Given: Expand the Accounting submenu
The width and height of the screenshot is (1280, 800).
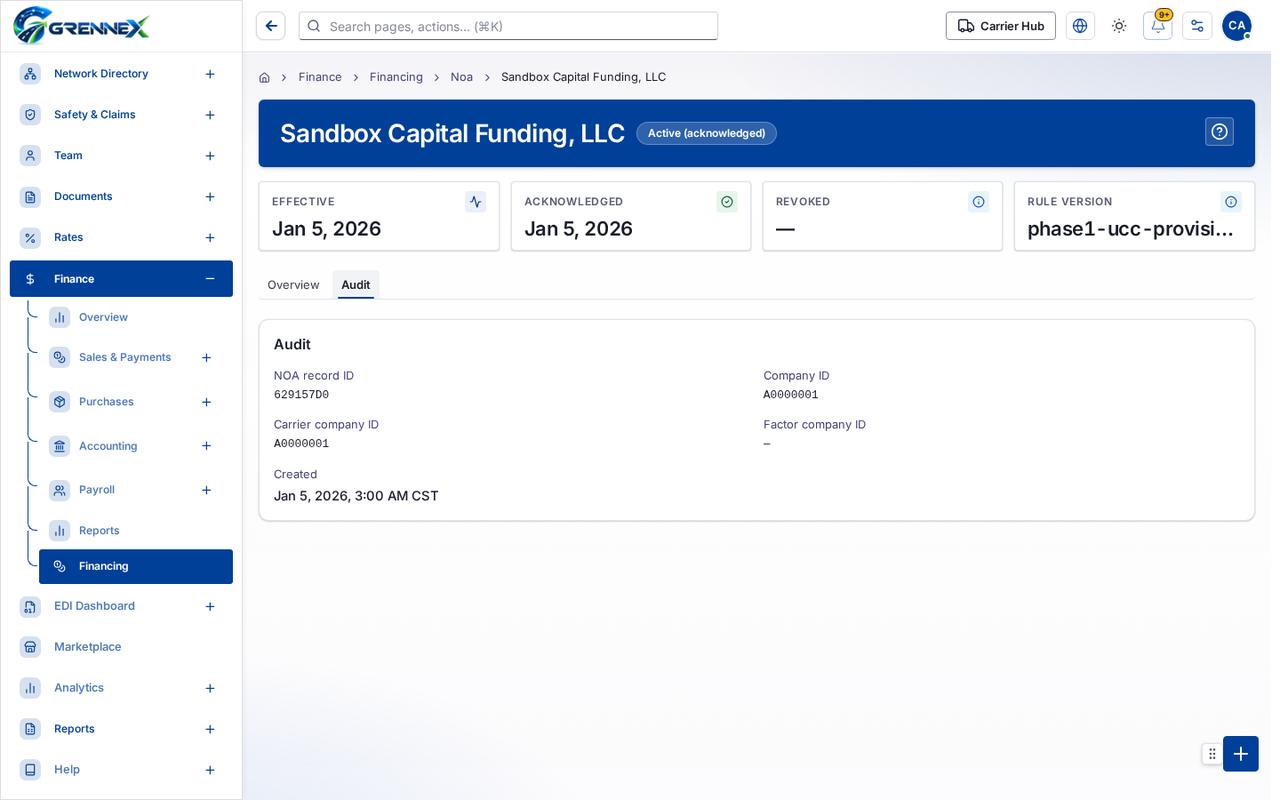Looking at the screenshot, I should (x=206, y=446).
